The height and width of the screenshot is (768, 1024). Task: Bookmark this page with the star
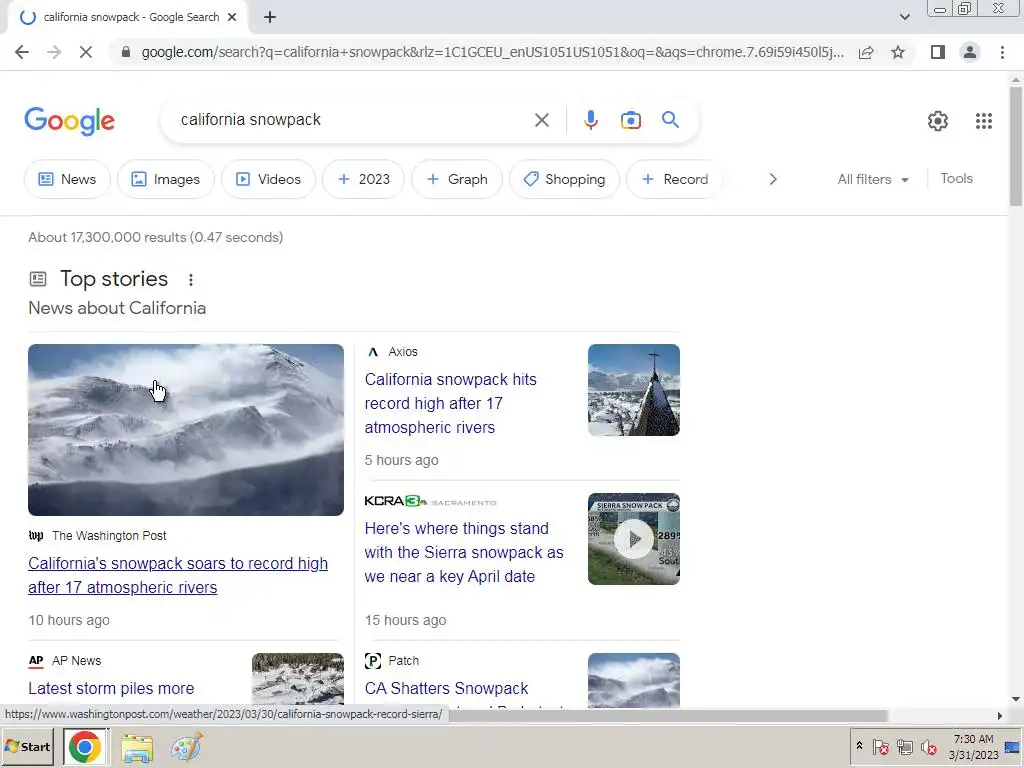(898, 52)
